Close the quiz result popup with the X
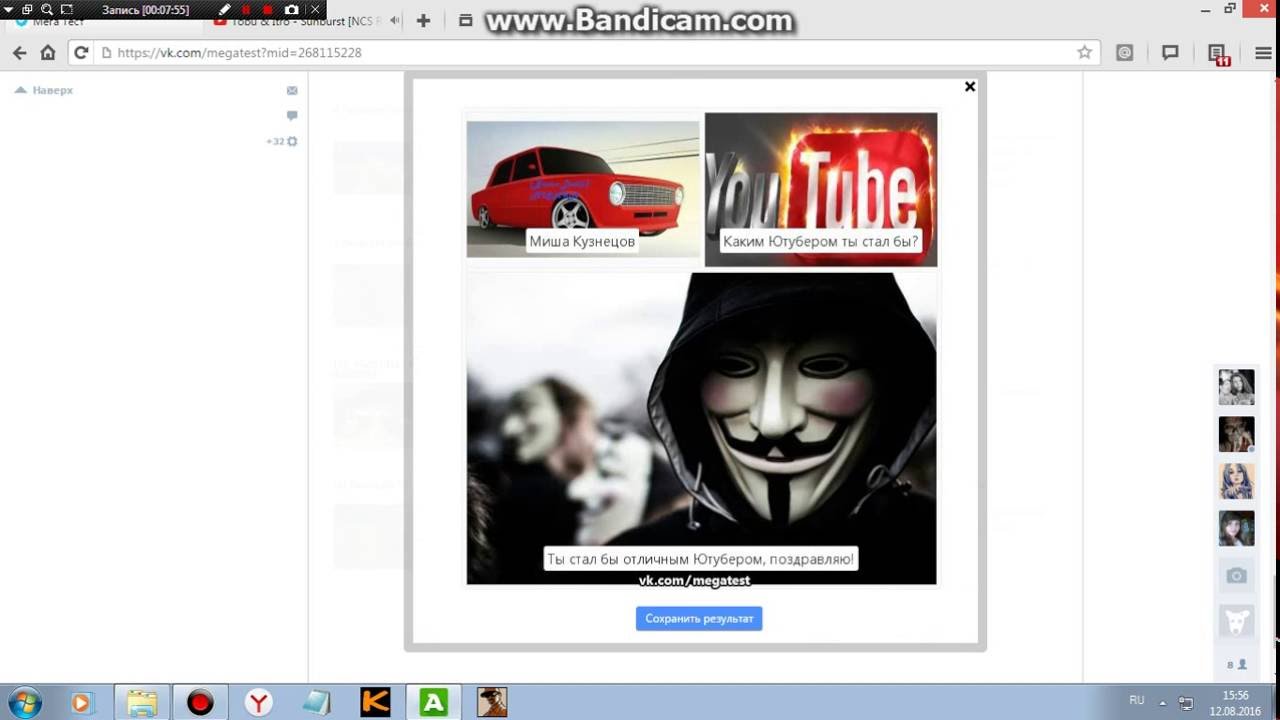 click(969, 87)
